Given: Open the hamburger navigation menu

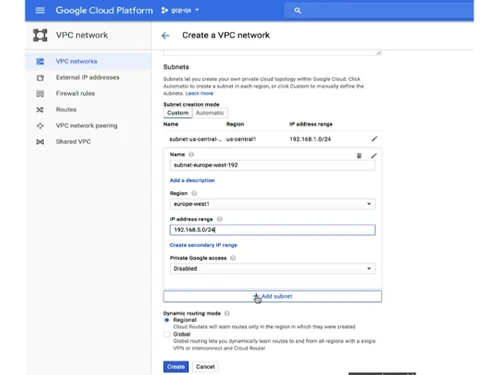Looking at the screenshot, I should coord(40,10).
